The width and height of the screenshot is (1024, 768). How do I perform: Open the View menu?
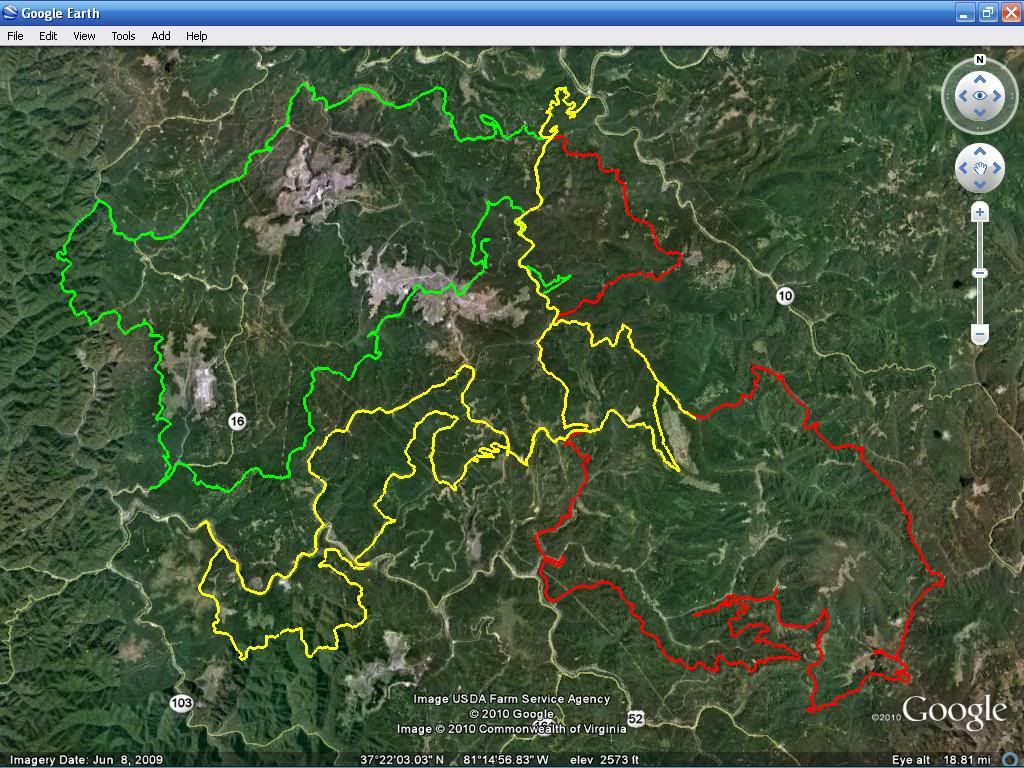pos(84,36)
